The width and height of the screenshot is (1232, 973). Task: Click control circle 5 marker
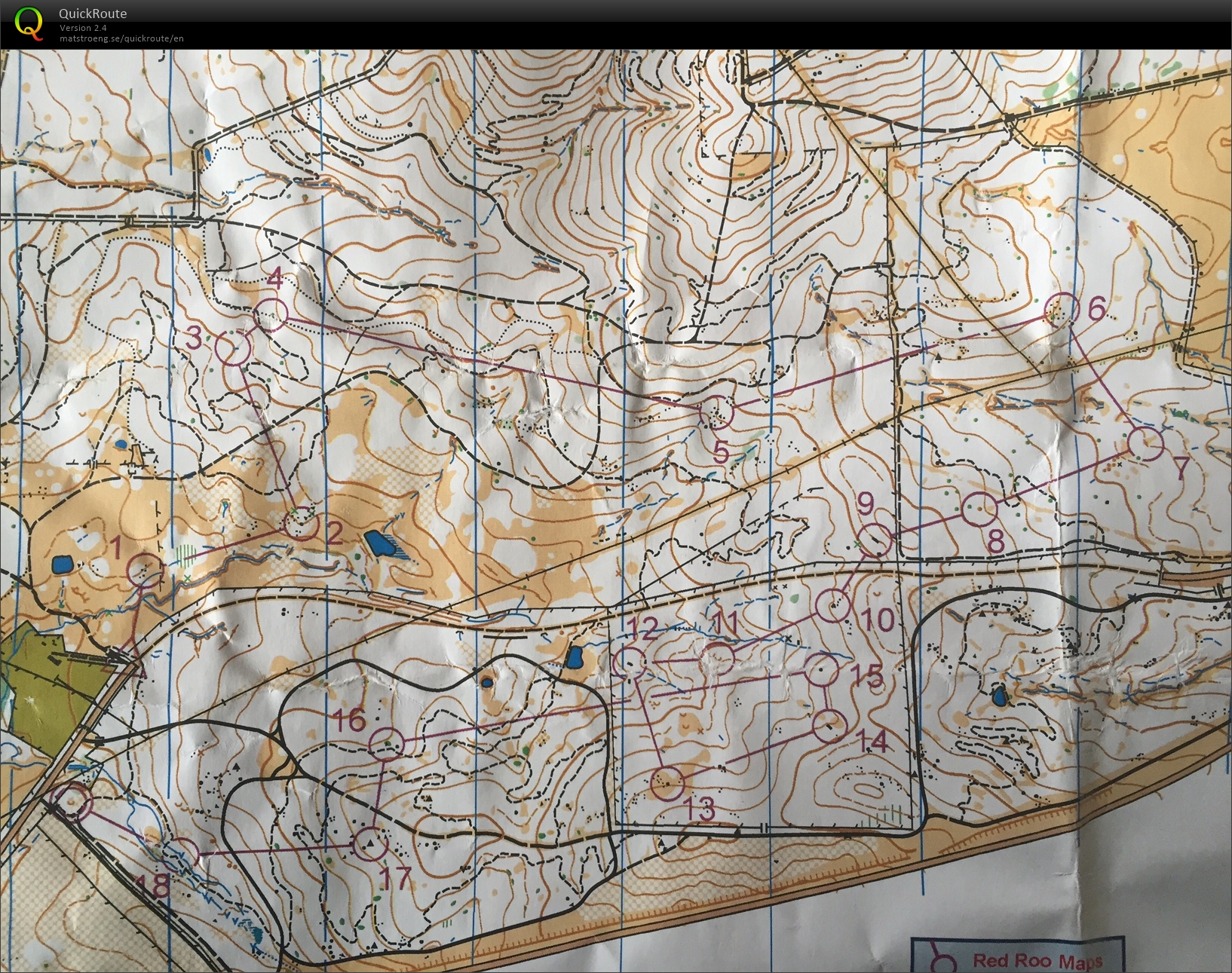pos(717,412)
